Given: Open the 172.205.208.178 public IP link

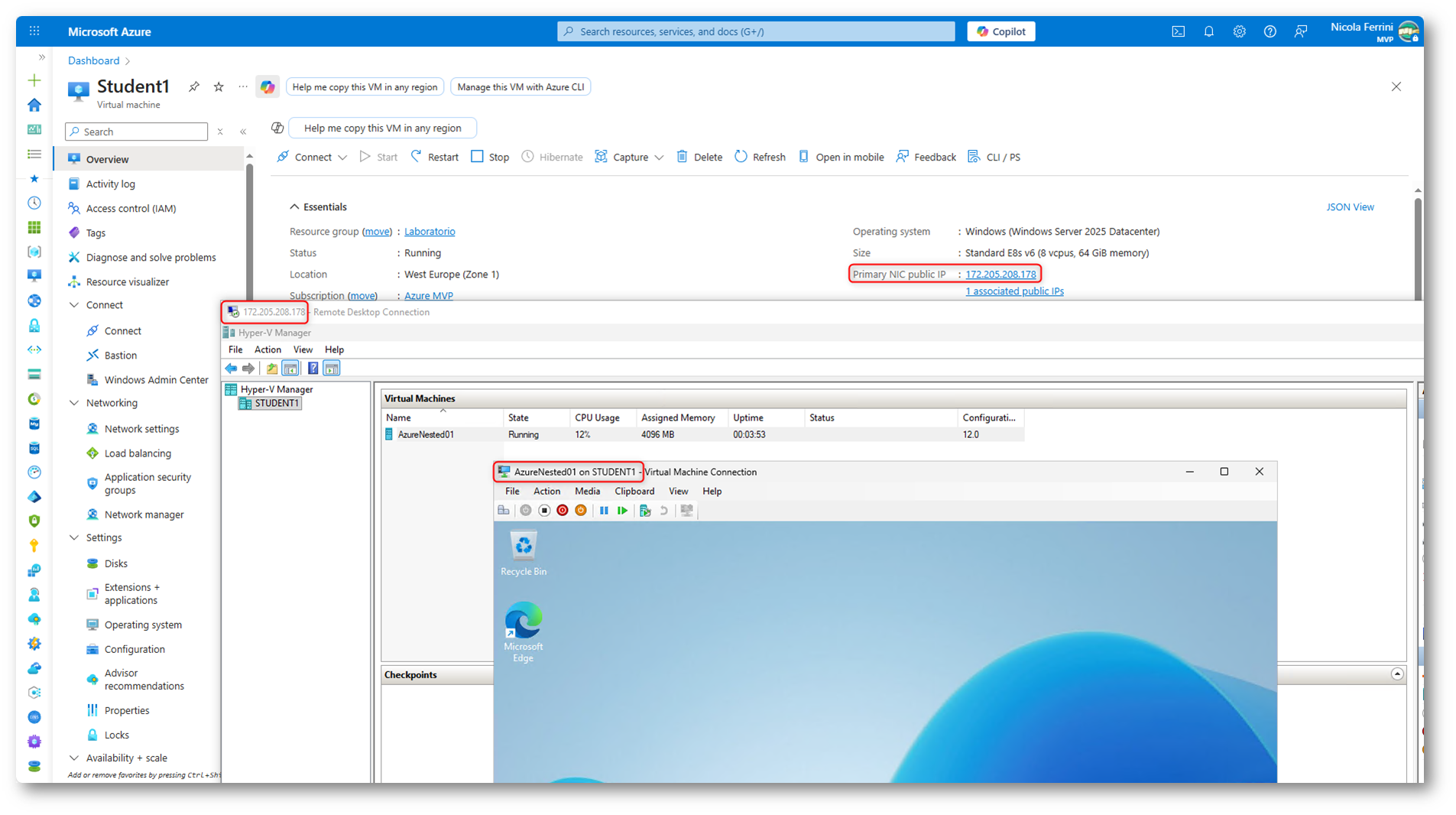Looking at the screenshot, I should point(1001,274).
